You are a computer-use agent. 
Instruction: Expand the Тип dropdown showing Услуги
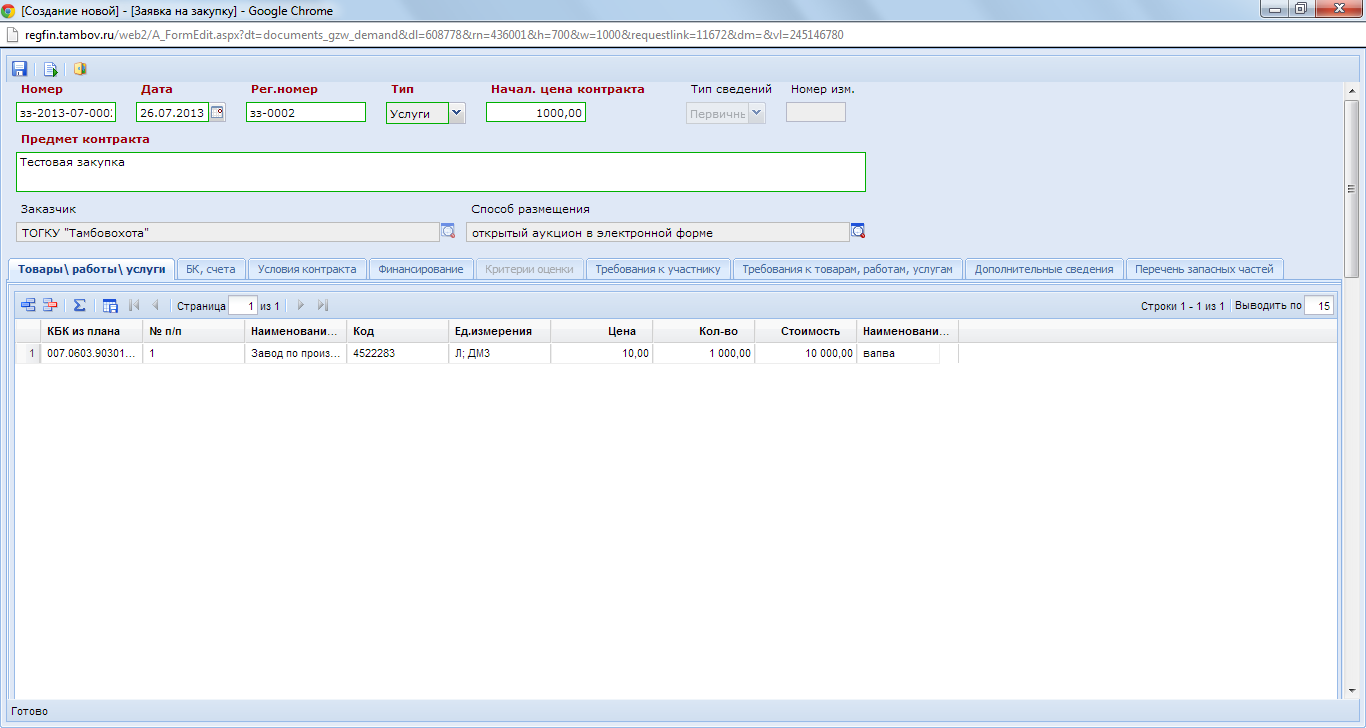(x=456, y=113)
